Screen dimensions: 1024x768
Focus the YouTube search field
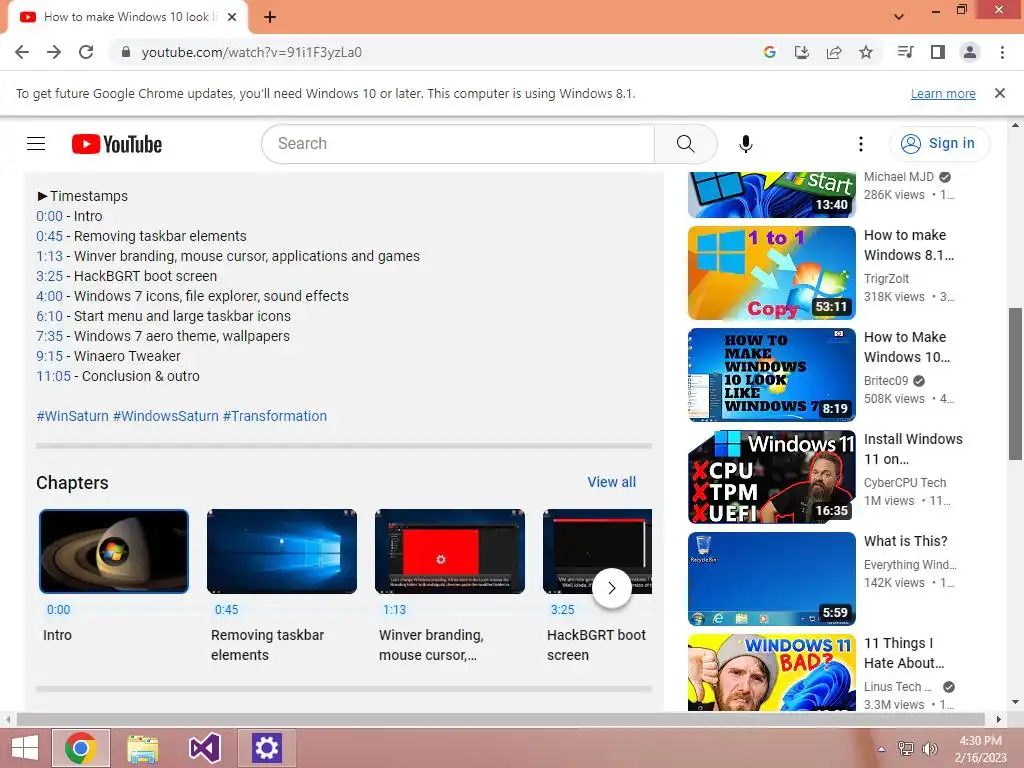pyautogui.click(x=458, y=144)
